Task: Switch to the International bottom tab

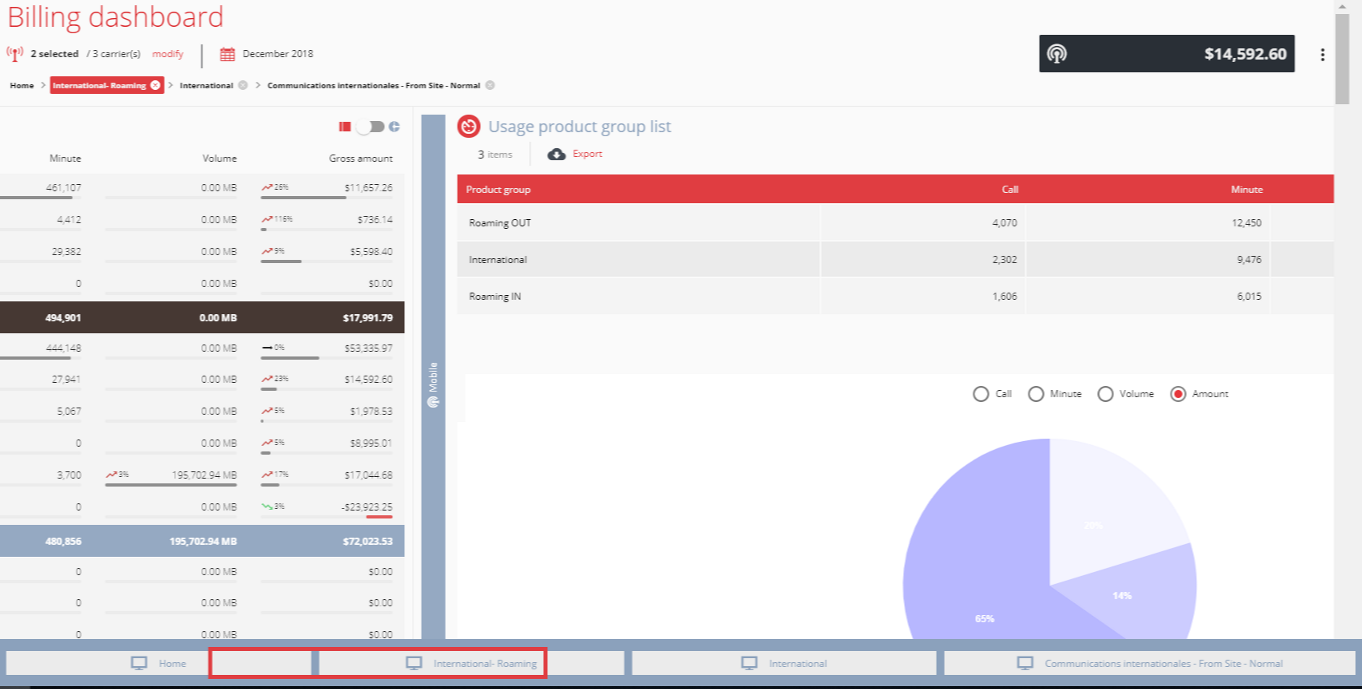Action: click(784, 663)
